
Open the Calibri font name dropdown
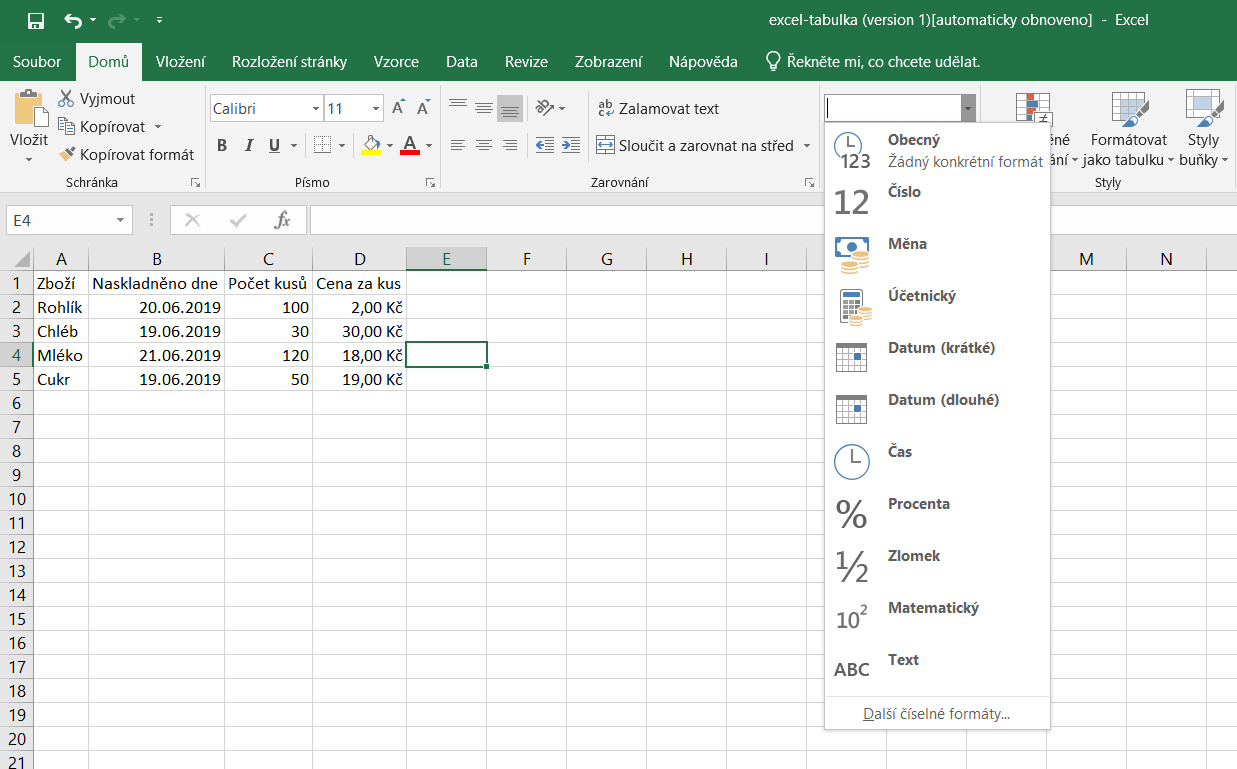(x=316, y=109)
